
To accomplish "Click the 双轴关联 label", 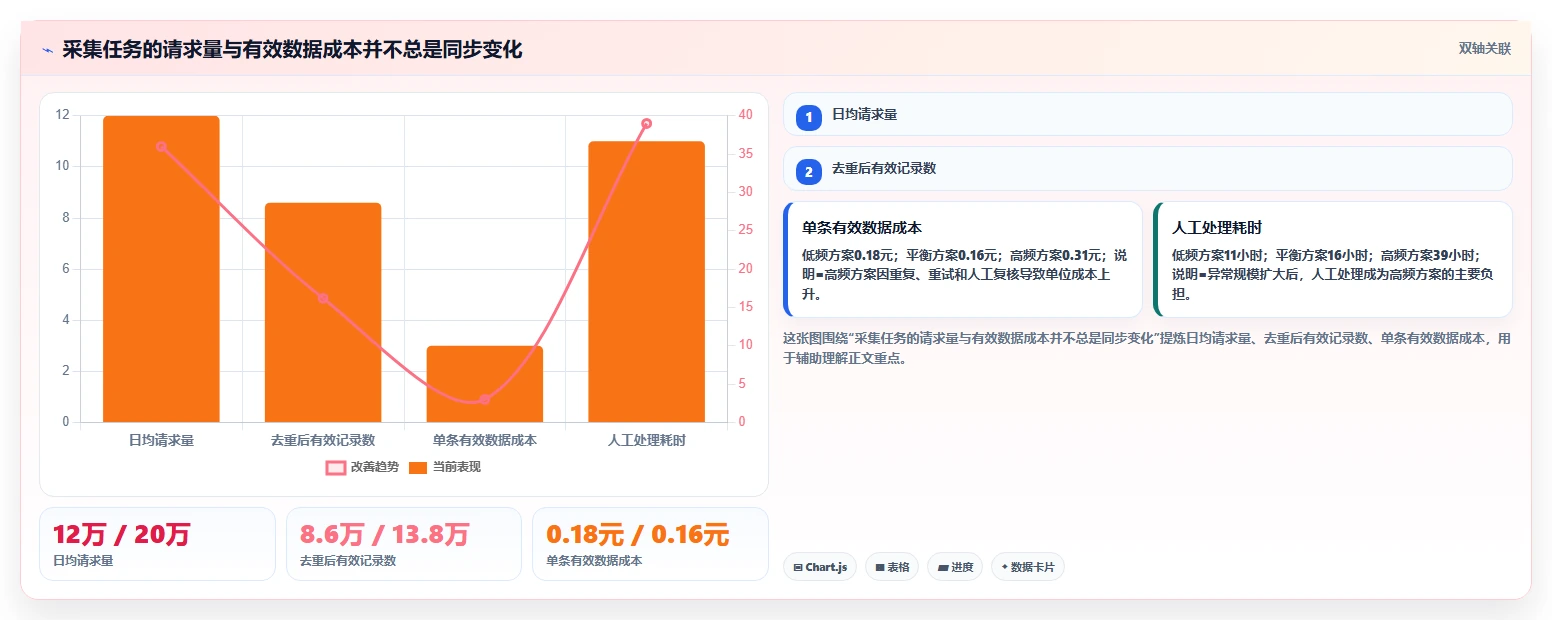I will pyautogui.click(x=1484, y=49).
